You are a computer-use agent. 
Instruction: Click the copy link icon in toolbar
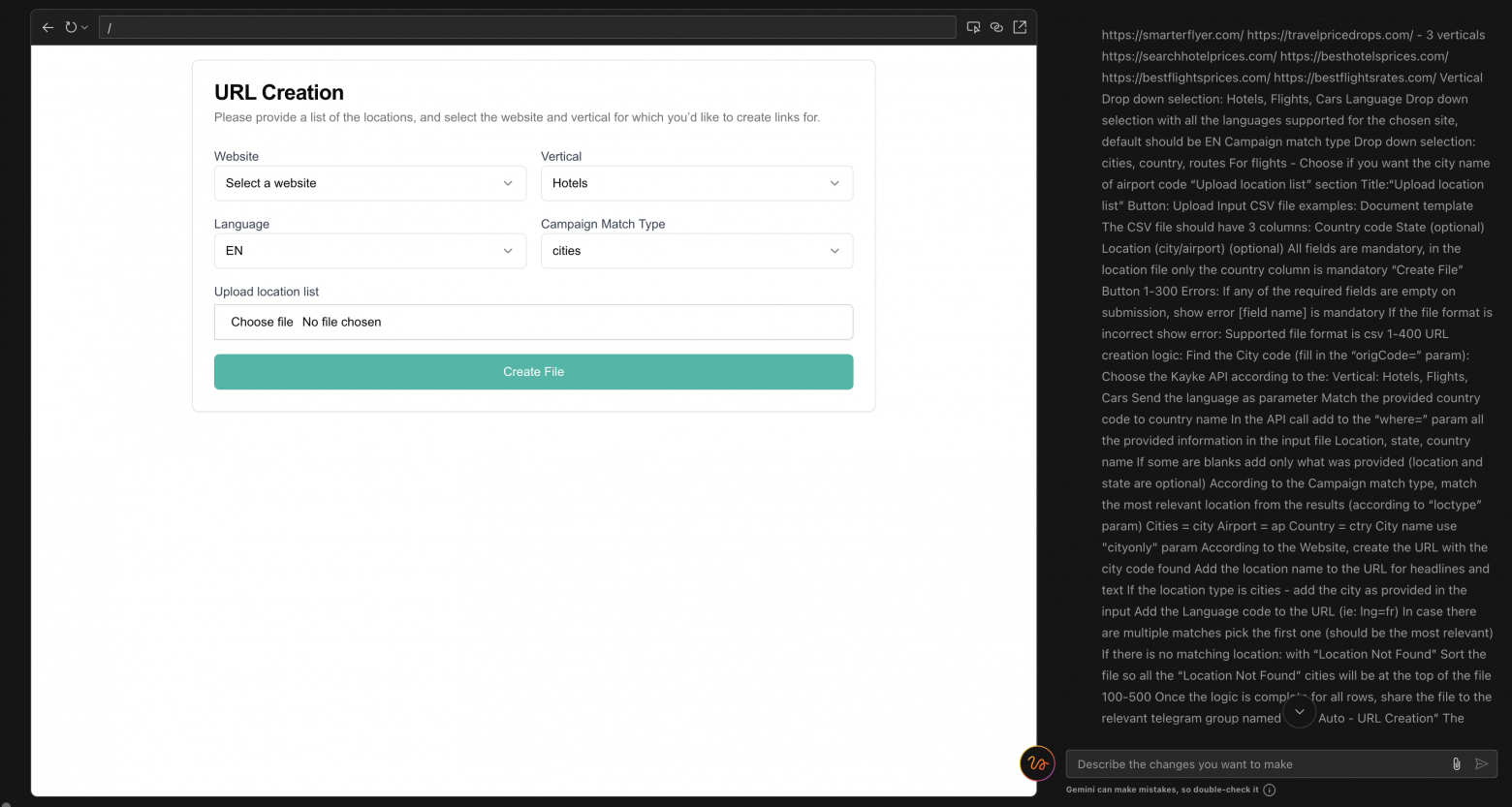click(x=996, y=28)
